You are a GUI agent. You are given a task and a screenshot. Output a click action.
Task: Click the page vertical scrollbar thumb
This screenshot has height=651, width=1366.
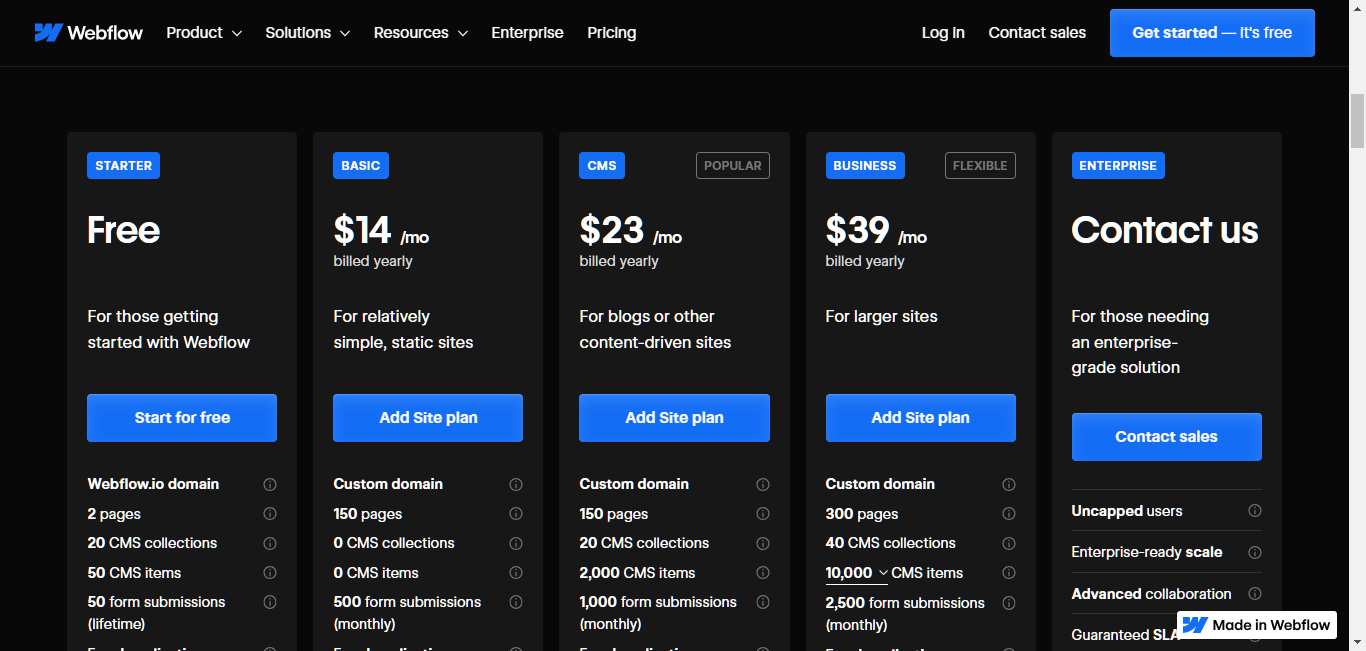(1357, 122)
